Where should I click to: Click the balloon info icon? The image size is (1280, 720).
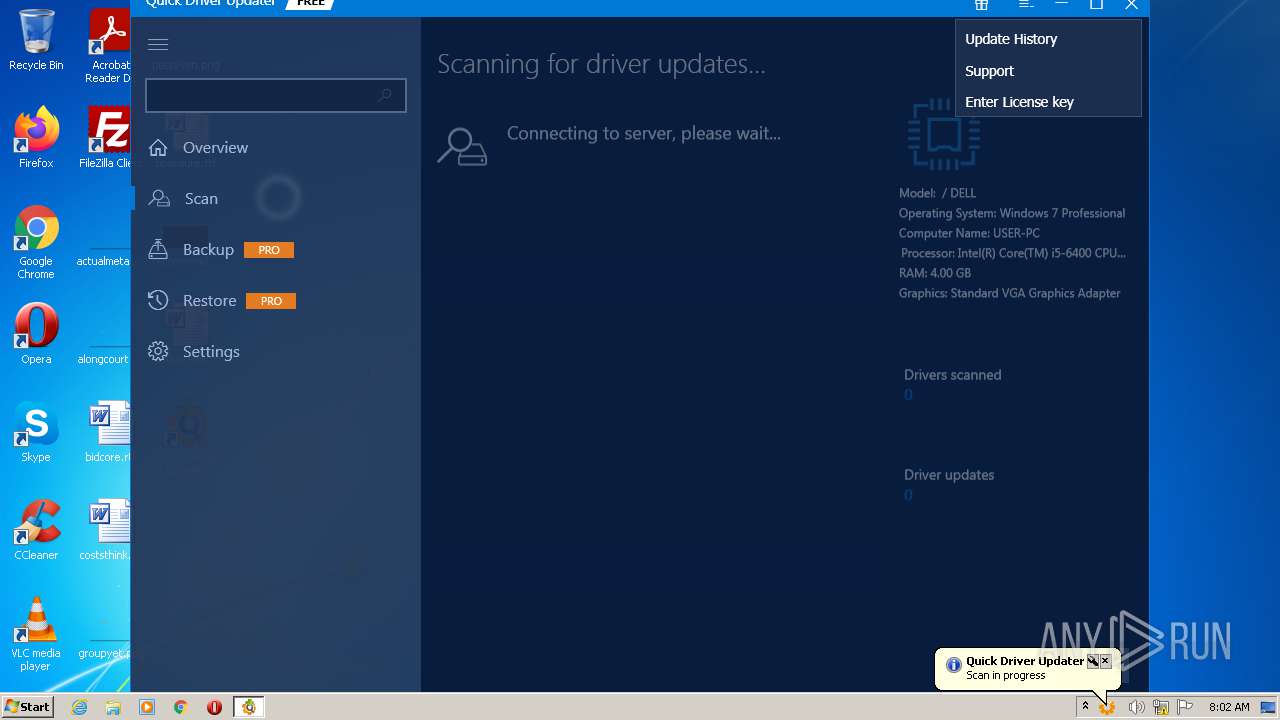coord(954,664)
